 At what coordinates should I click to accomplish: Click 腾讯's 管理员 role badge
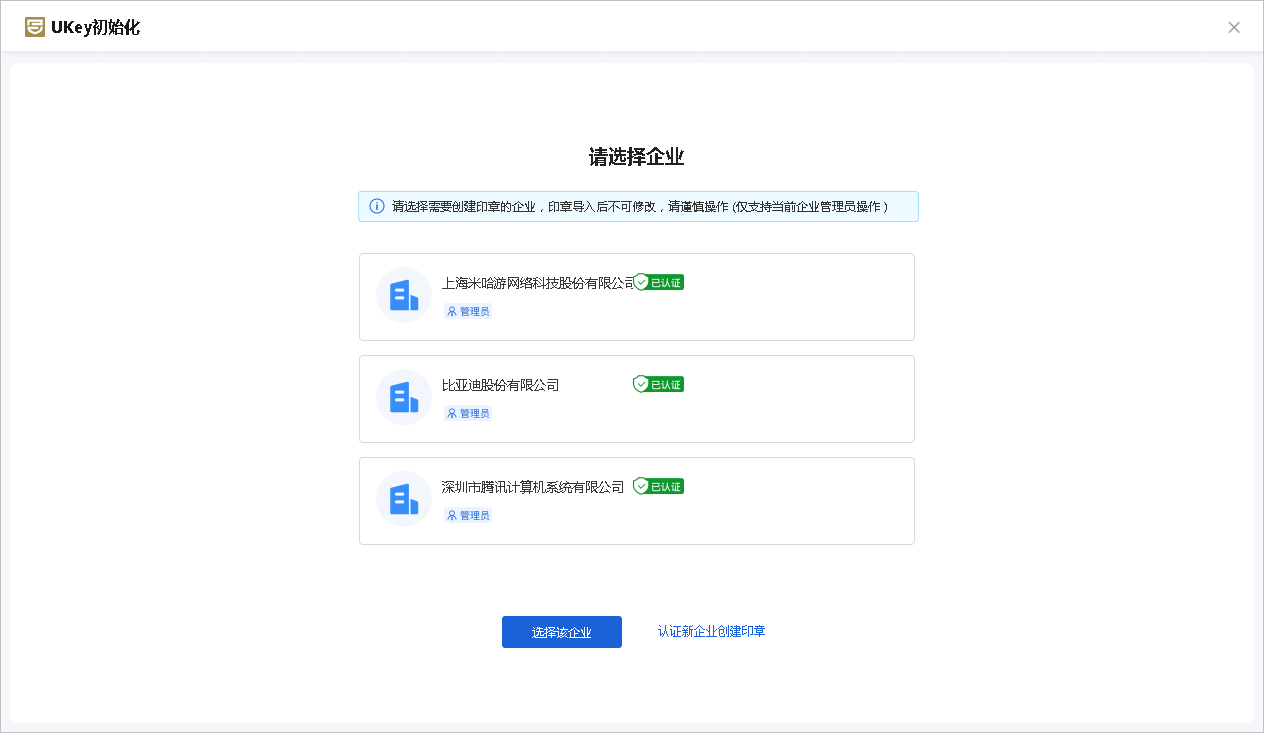pos(468,514)
